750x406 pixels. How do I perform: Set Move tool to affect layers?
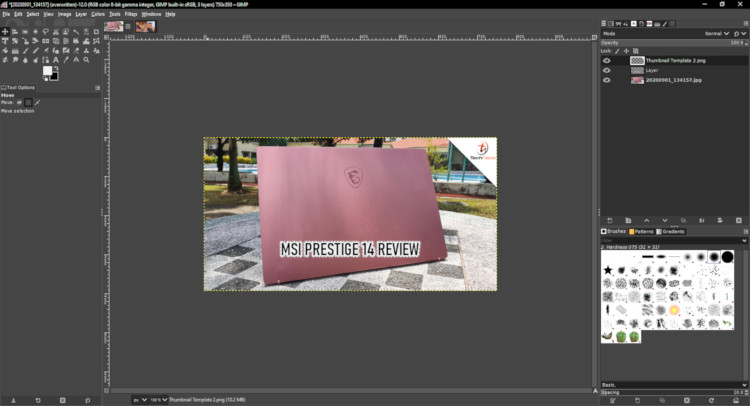coord(20,102)
